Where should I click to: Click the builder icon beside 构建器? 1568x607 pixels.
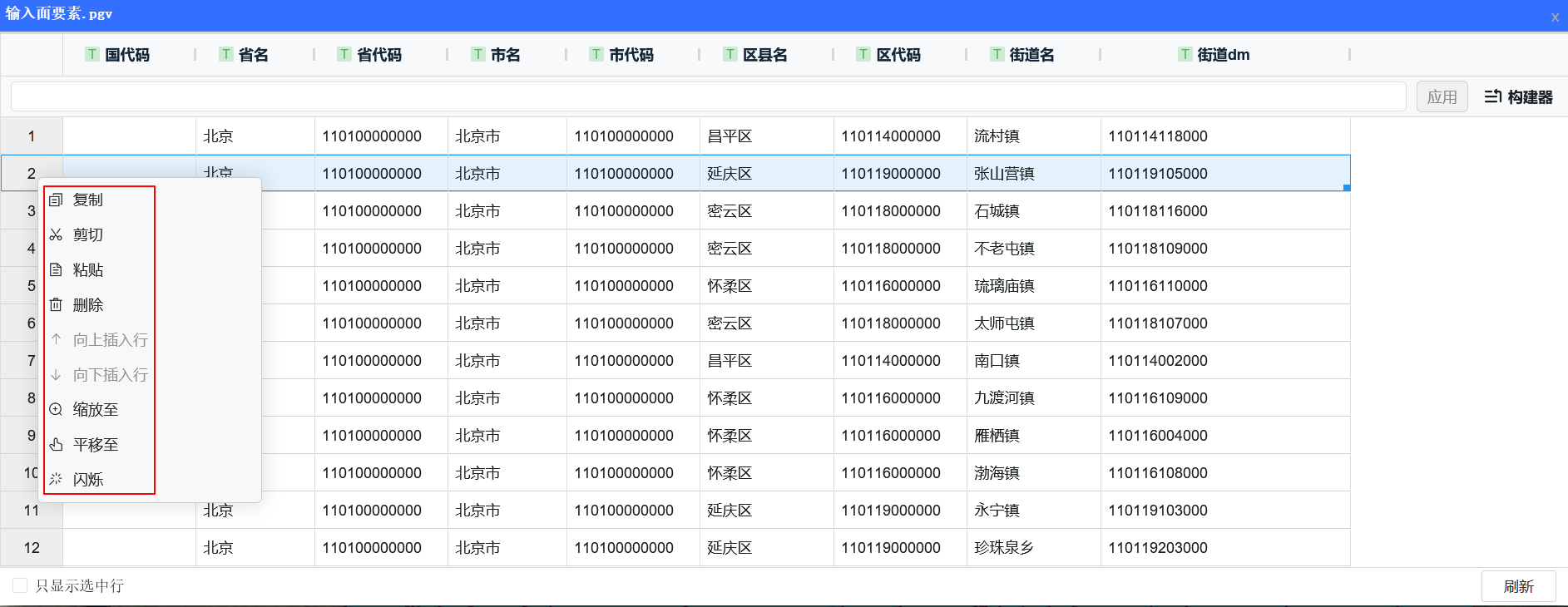(1492, 96)
